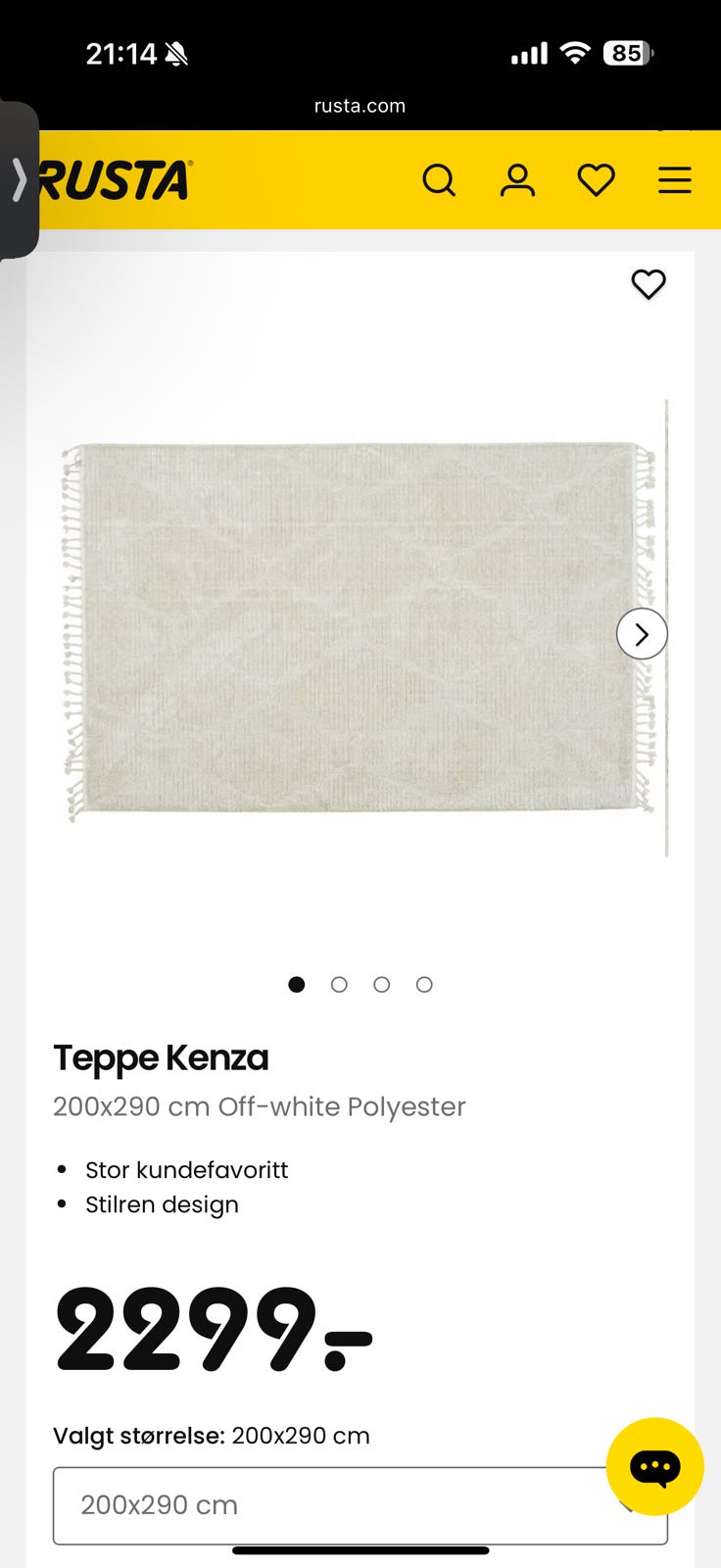
Task: Select the fourth image indicator dot
Action: [424, 984]
